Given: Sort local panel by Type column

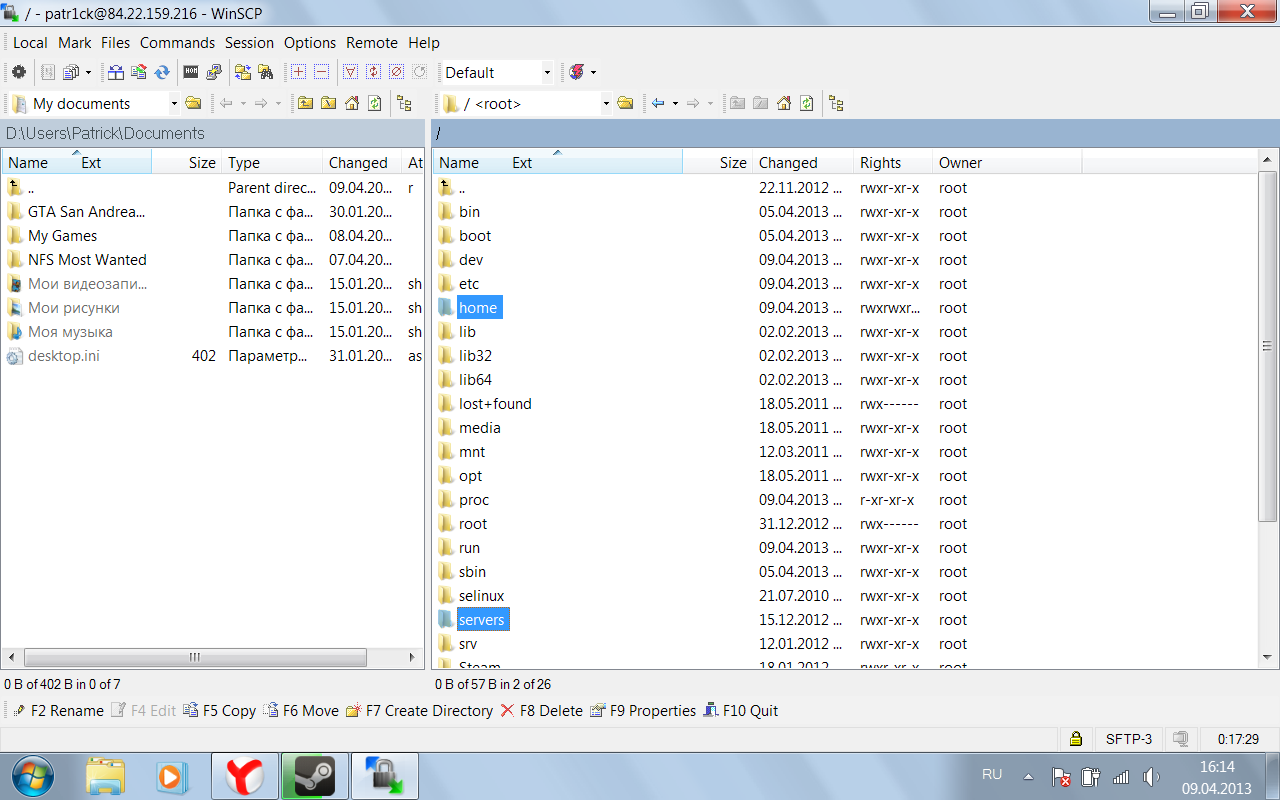Looking at the screenshot, I should coord(272,162).
